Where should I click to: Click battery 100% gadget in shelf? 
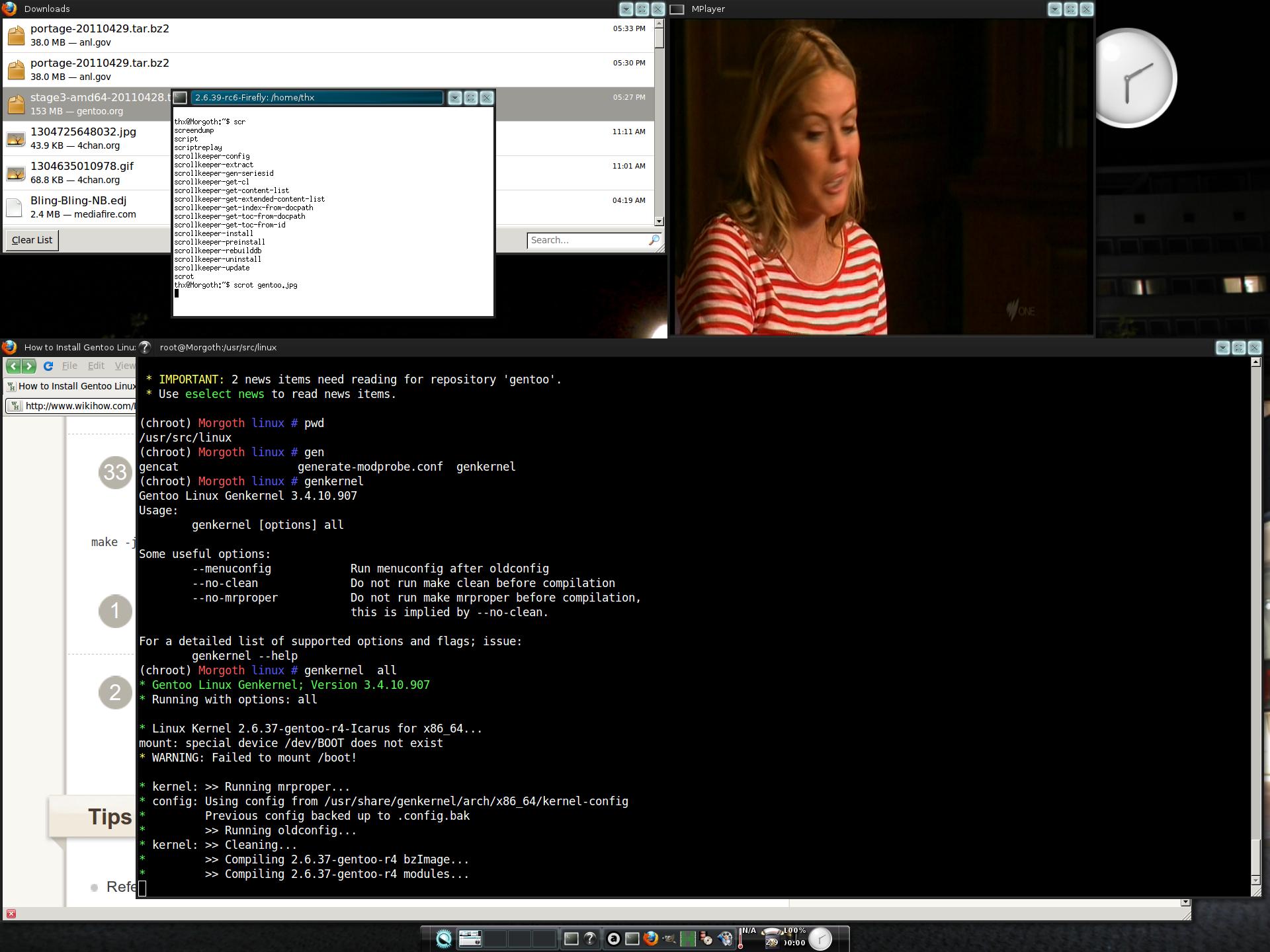tap(794, 937)
